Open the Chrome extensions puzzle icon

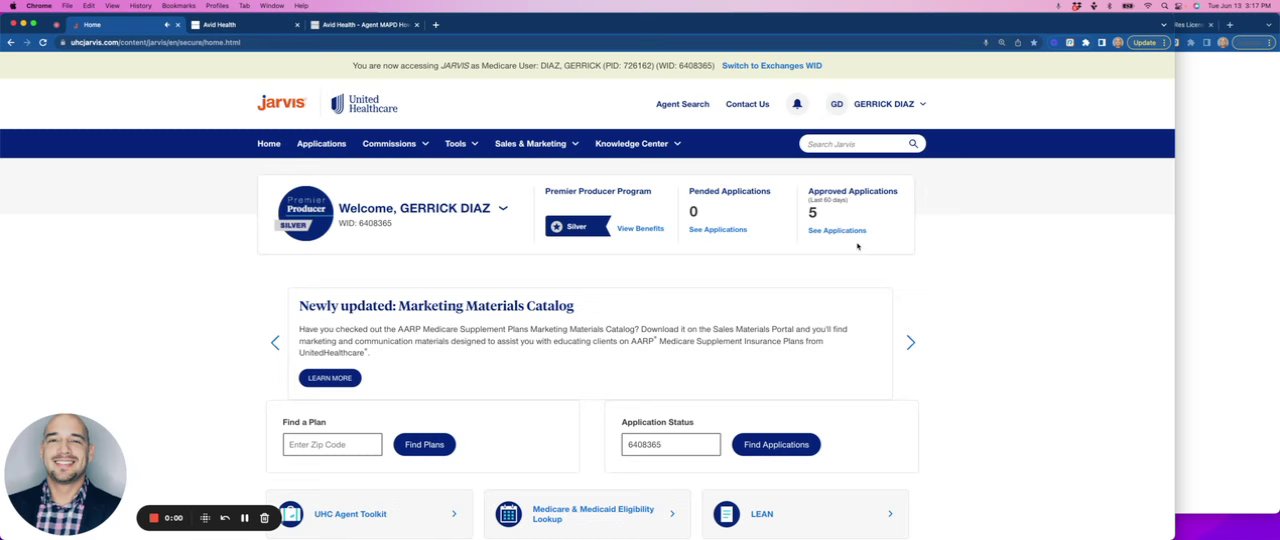[1086, 43]
